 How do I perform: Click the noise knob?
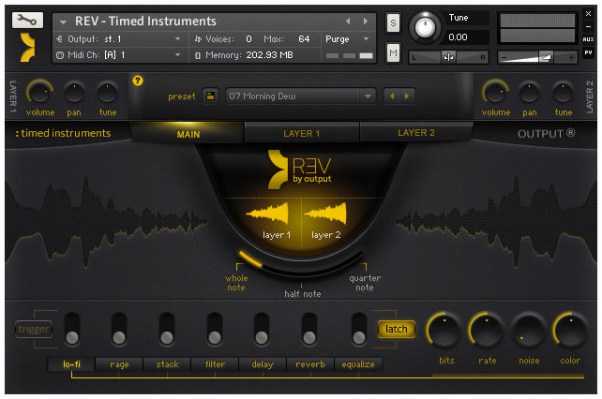point(529,331)
